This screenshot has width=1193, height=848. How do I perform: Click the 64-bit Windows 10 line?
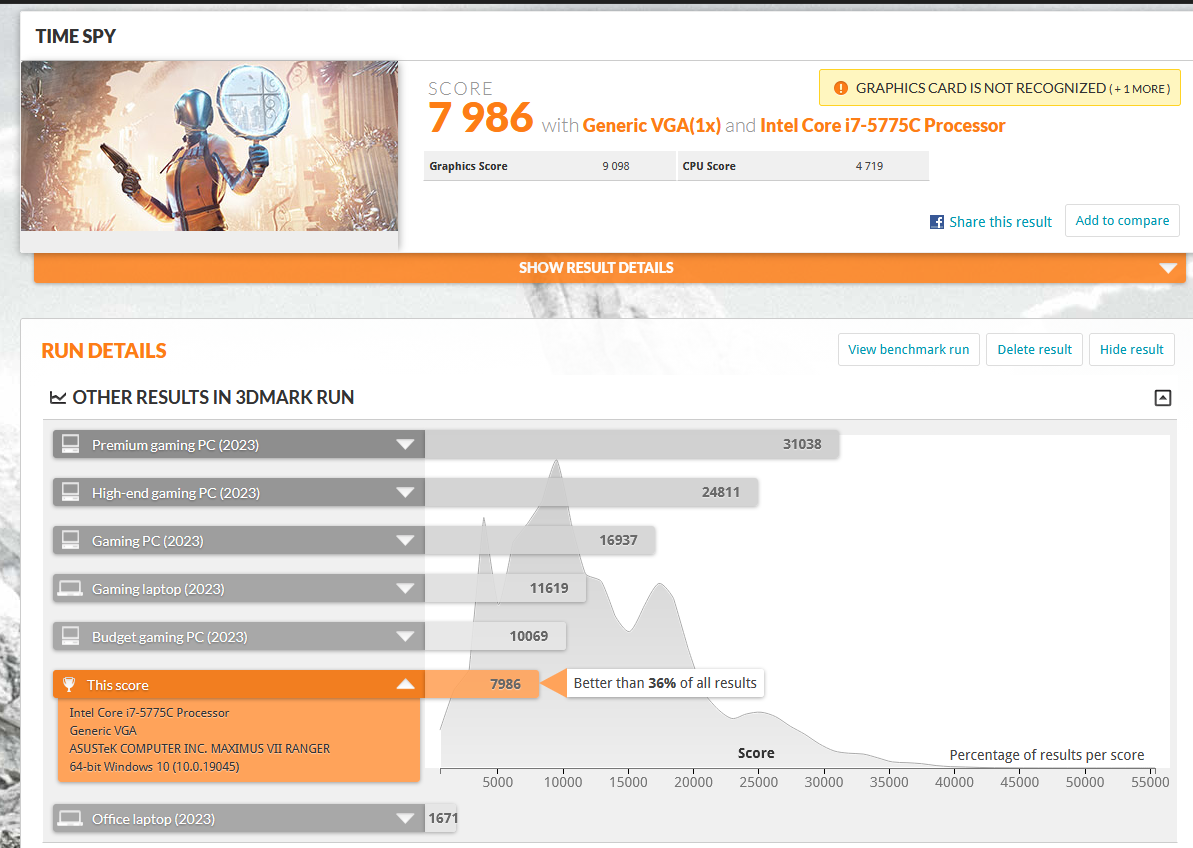(154, 767)
